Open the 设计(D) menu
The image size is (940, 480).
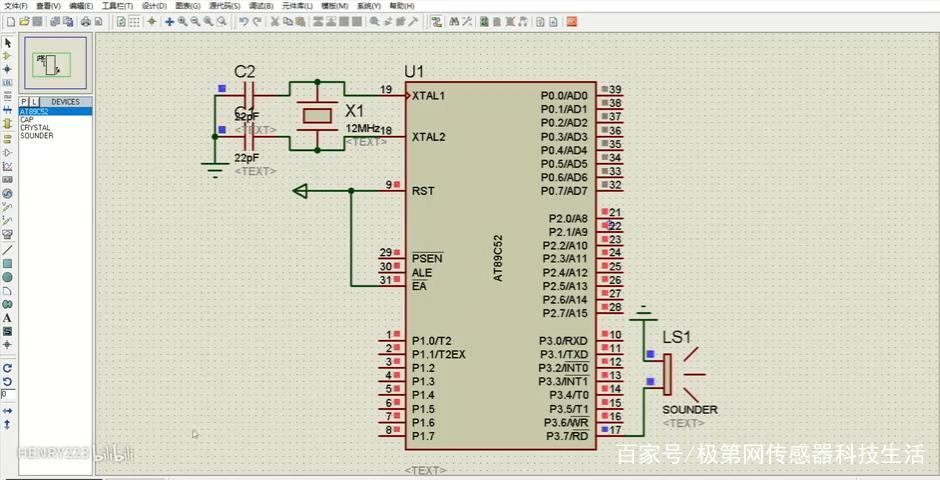[154, 6]
